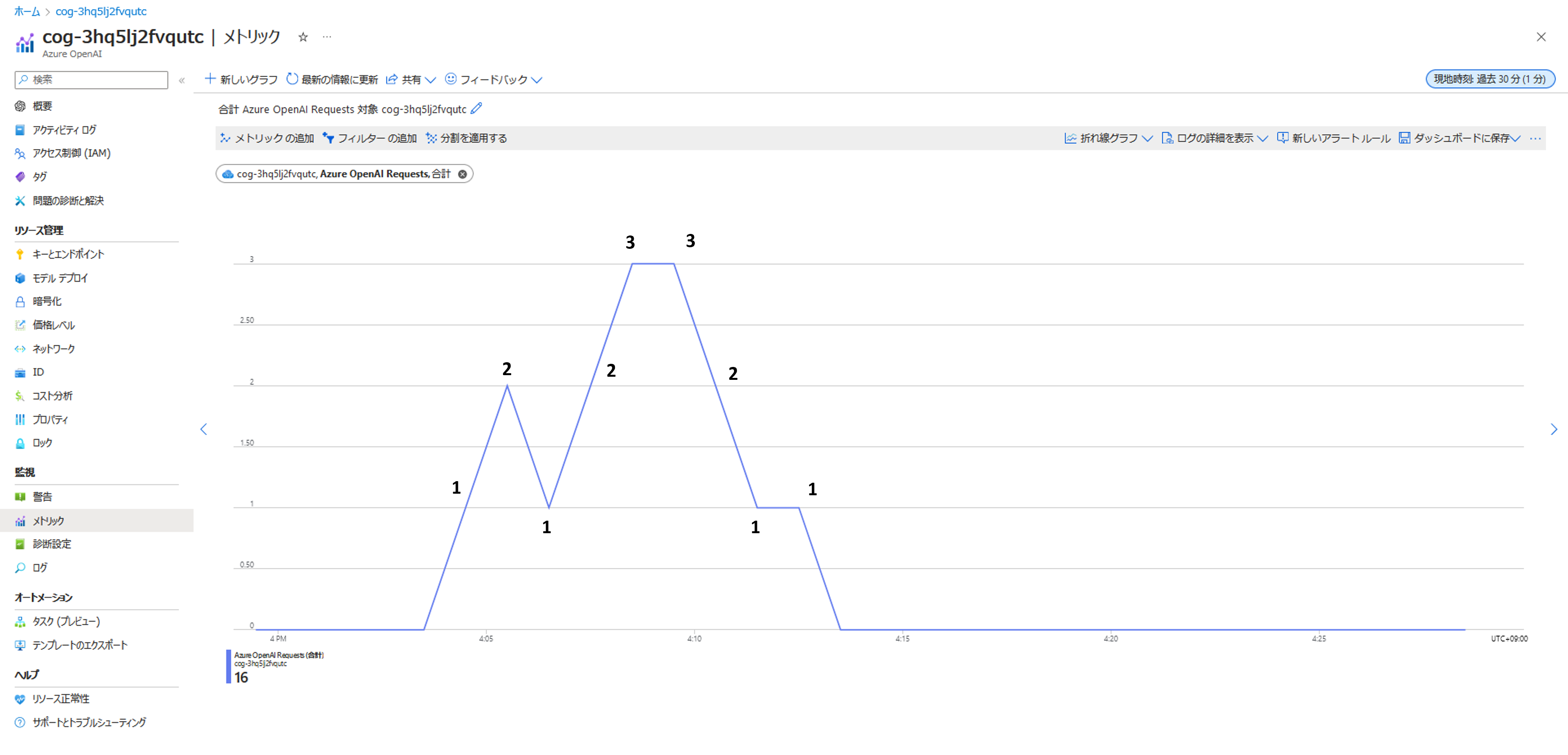Click 分割を適用する
The width and height of the screenshot is (1568, 755).
(x=466, y=139)
